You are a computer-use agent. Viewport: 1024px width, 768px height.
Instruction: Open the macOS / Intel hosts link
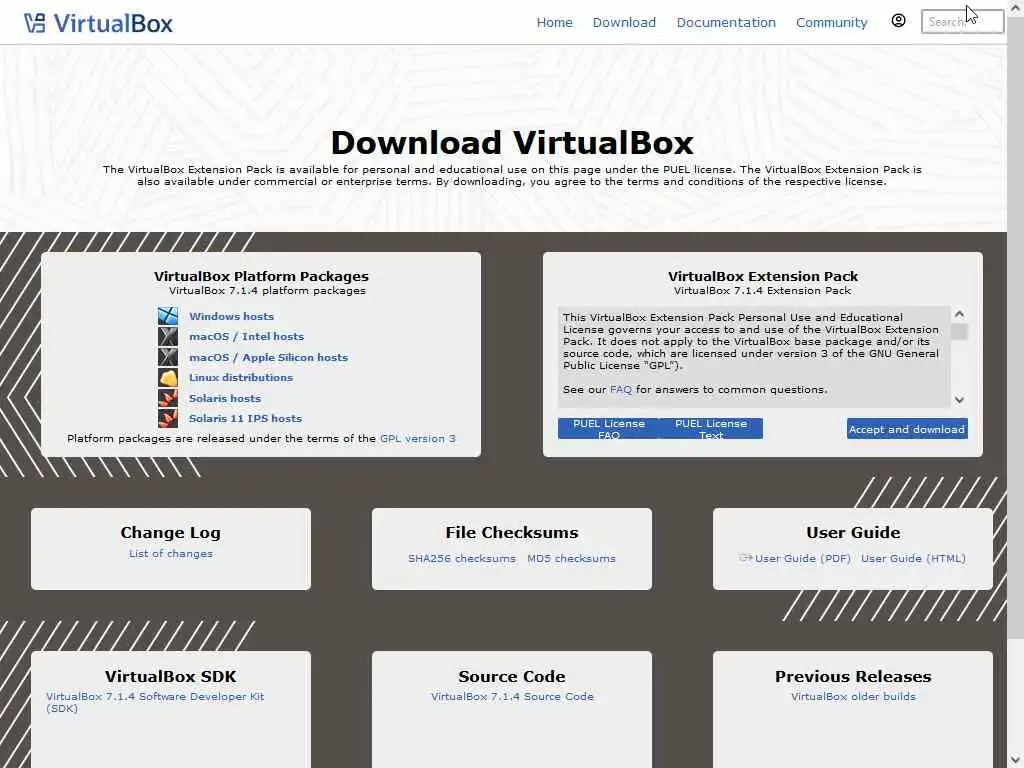[246, 336]
